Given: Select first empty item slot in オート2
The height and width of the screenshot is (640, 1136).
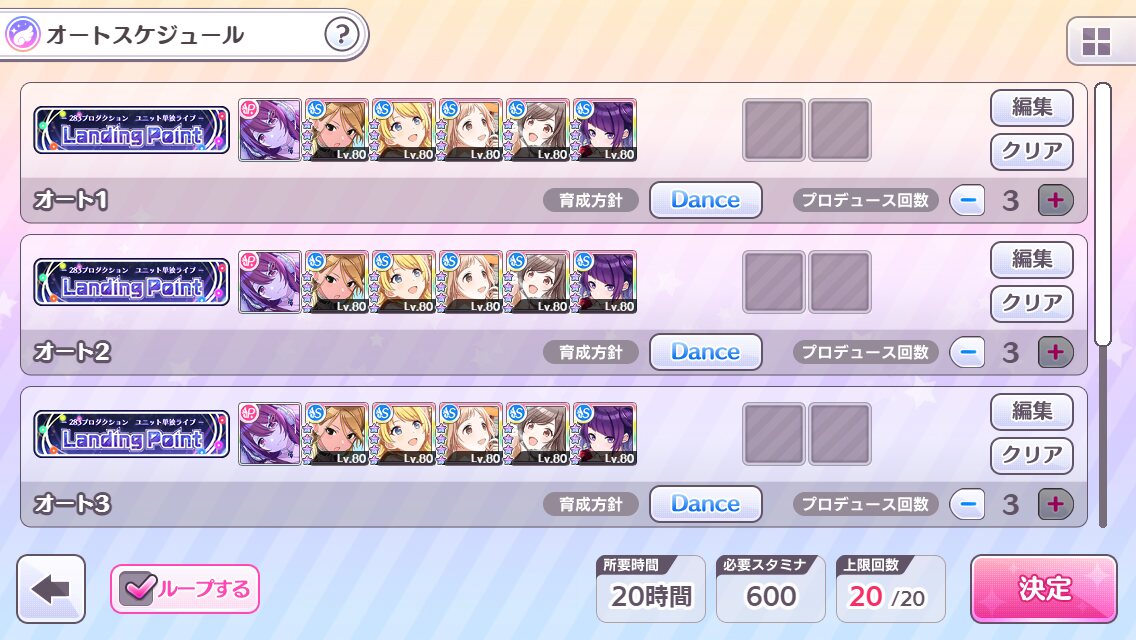Looking at the screenshot, I should click(x=774, y=283).
